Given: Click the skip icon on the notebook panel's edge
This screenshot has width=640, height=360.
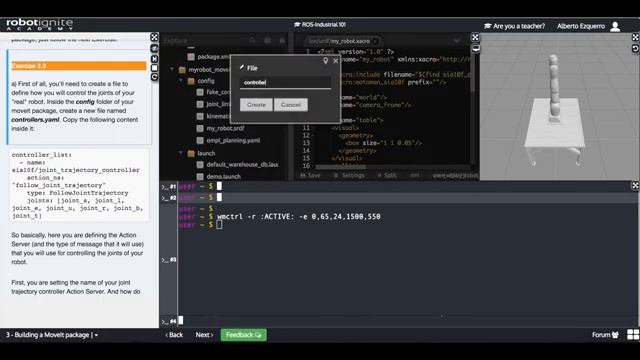Looking at the screenshot, I should point(154,59).
